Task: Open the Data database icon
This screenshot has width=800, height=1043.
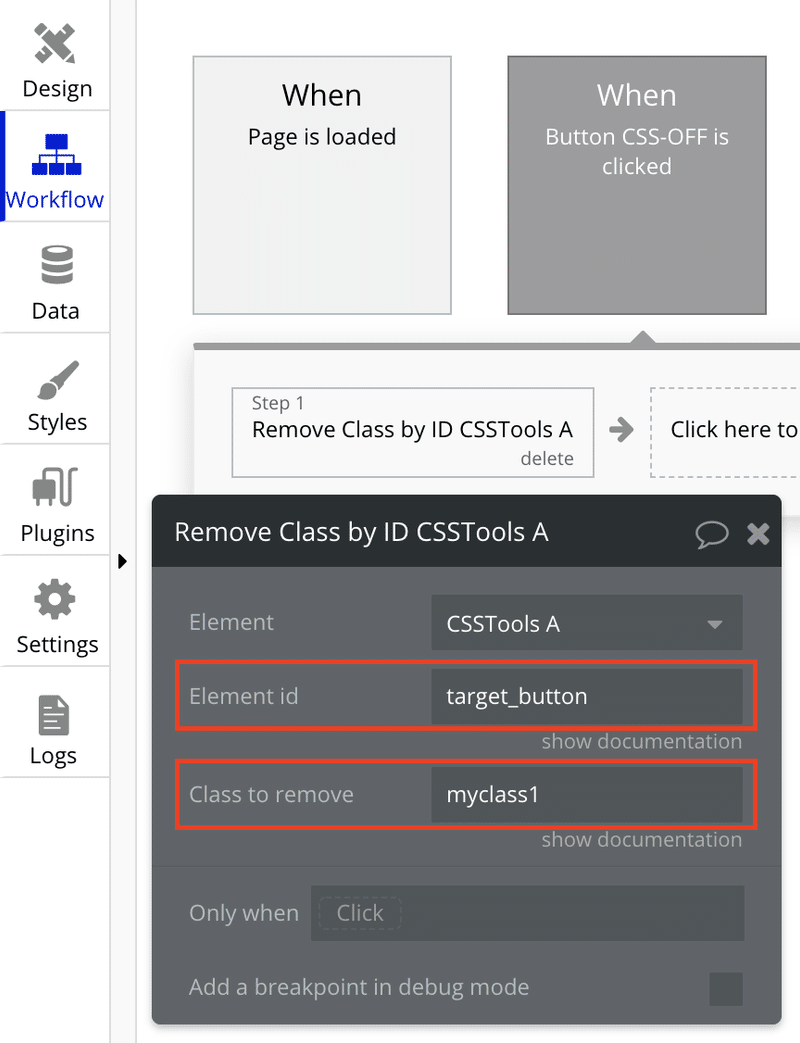Action: (57, 265)
